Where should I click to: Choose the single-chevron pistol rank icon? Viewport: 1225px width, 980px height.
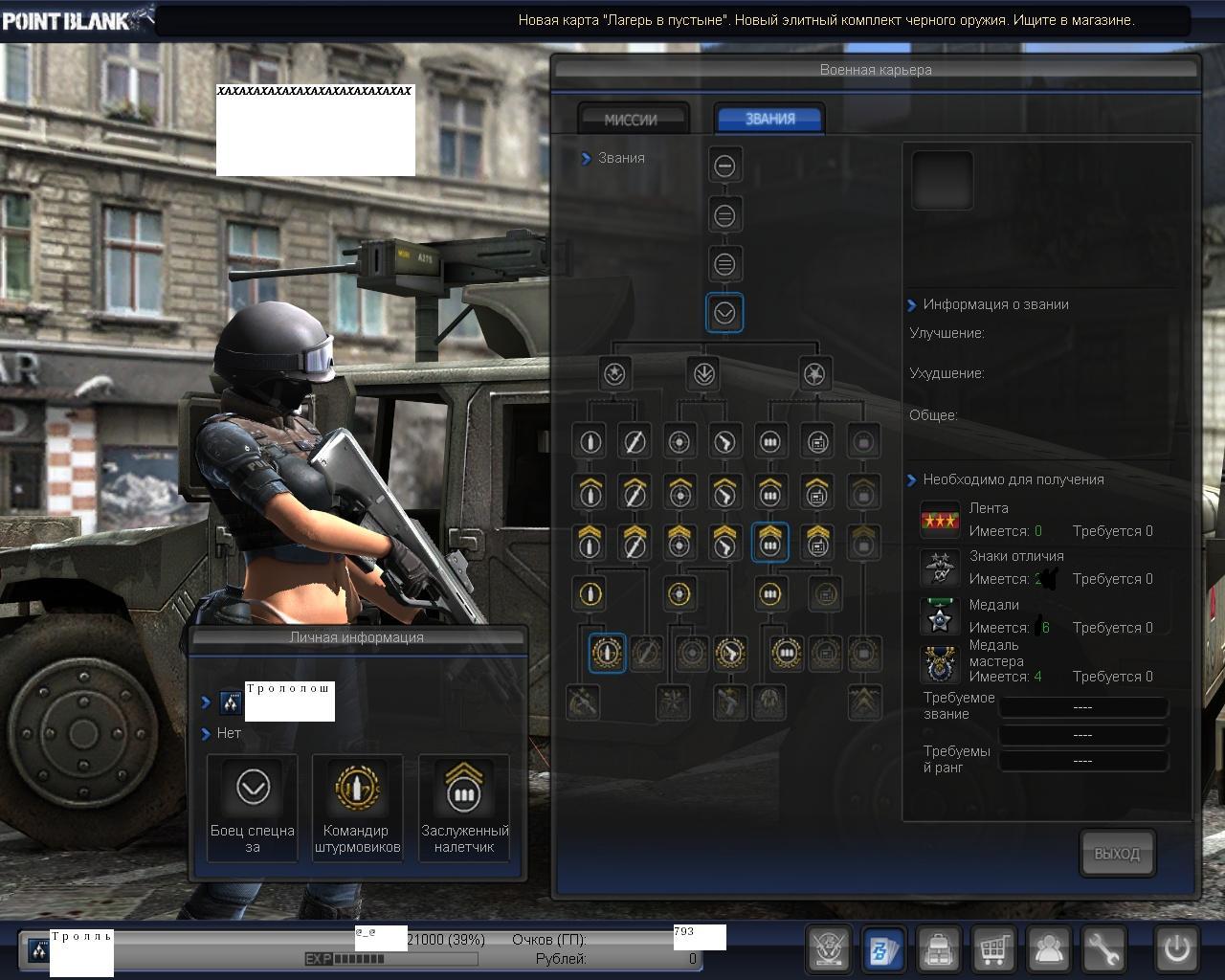[x=724, y=492]
